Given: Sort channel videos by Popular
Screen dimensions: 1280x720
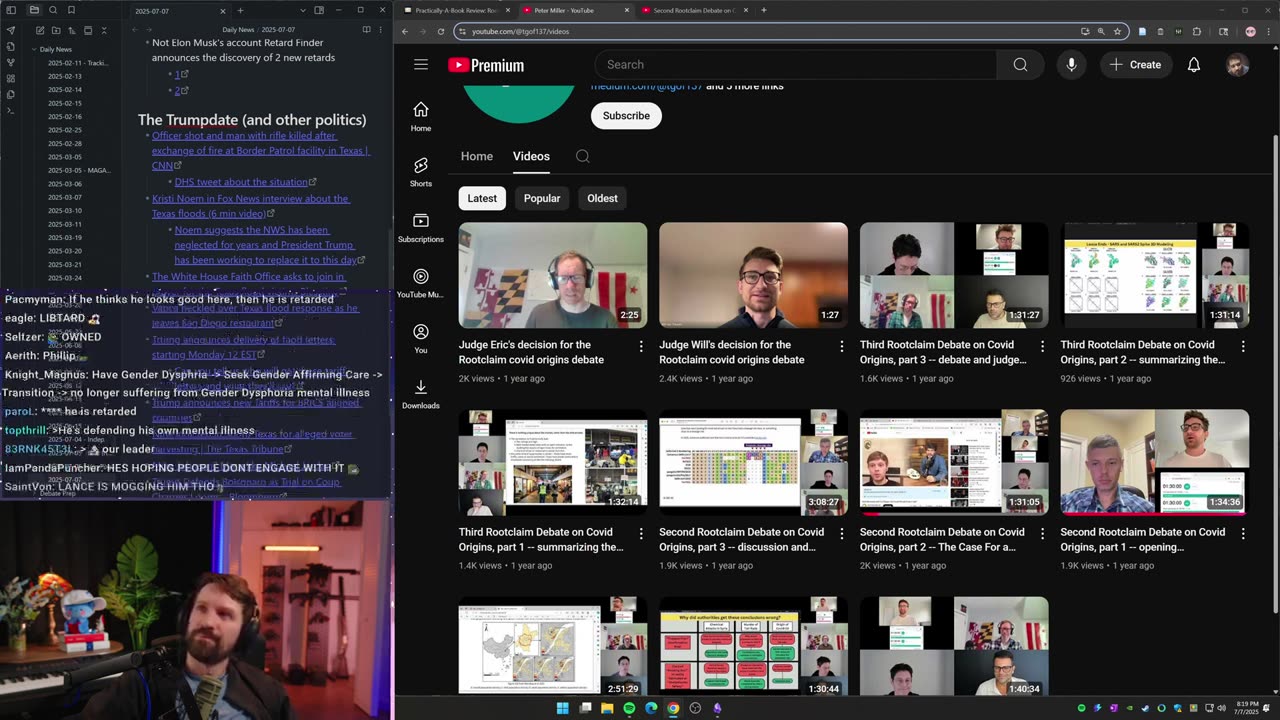Looking at the screenshot, I should click(542, 198).
